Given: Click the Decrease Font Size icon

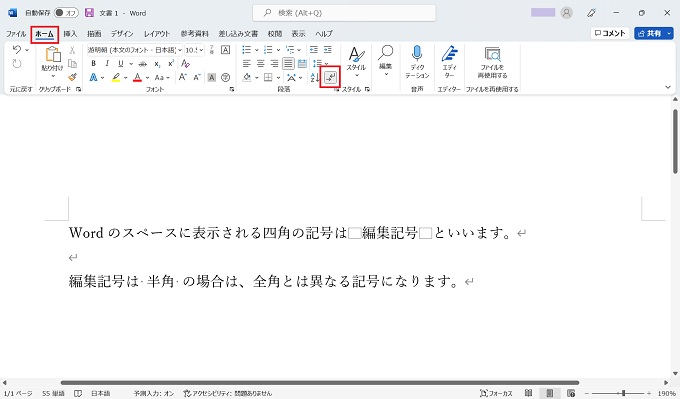Looking at the screenshot, I should pyautogui.click(x=197, y=78).
